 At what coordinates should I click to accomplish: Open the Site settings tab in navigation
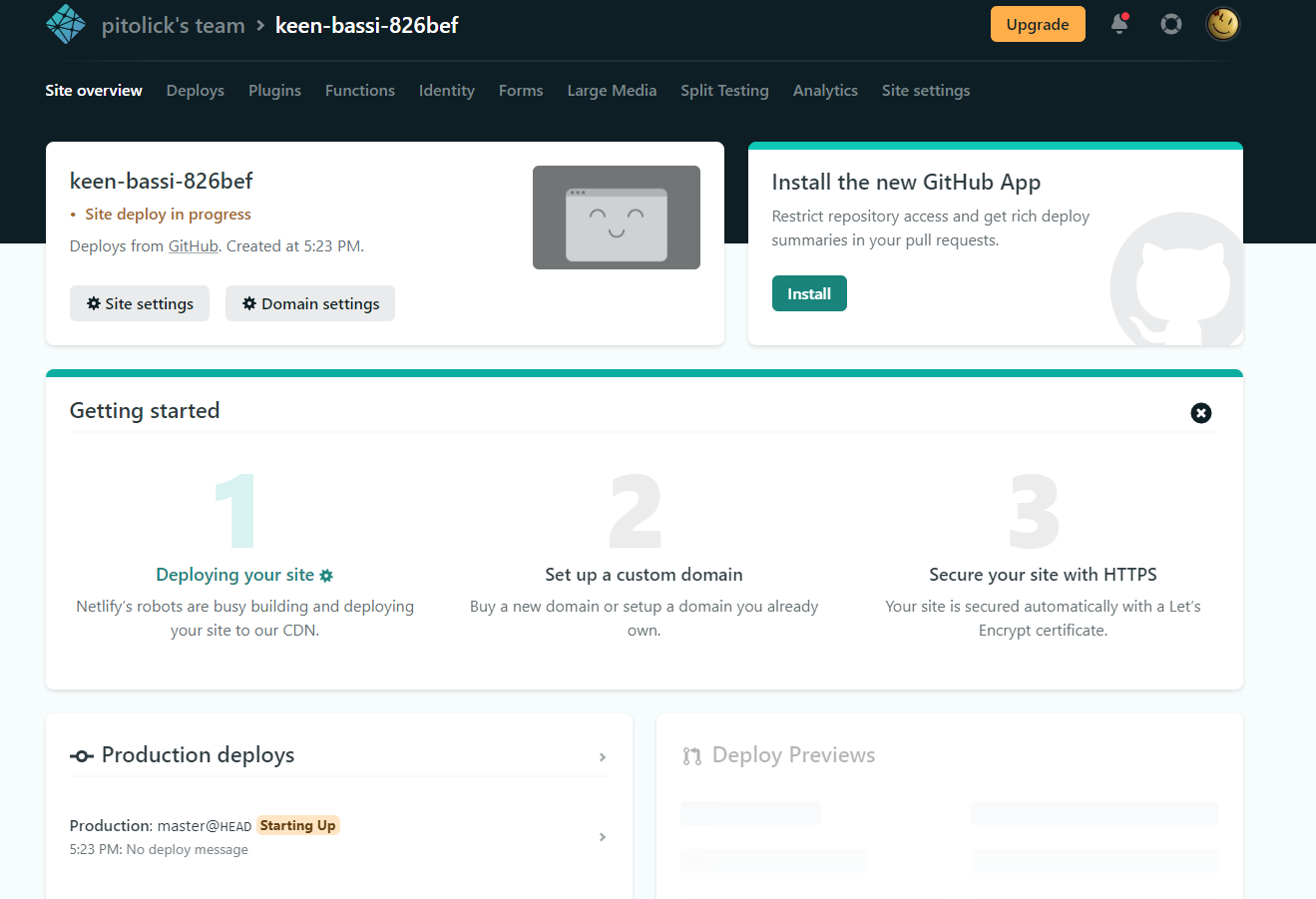pyautogui.click(x=926, y=91)
